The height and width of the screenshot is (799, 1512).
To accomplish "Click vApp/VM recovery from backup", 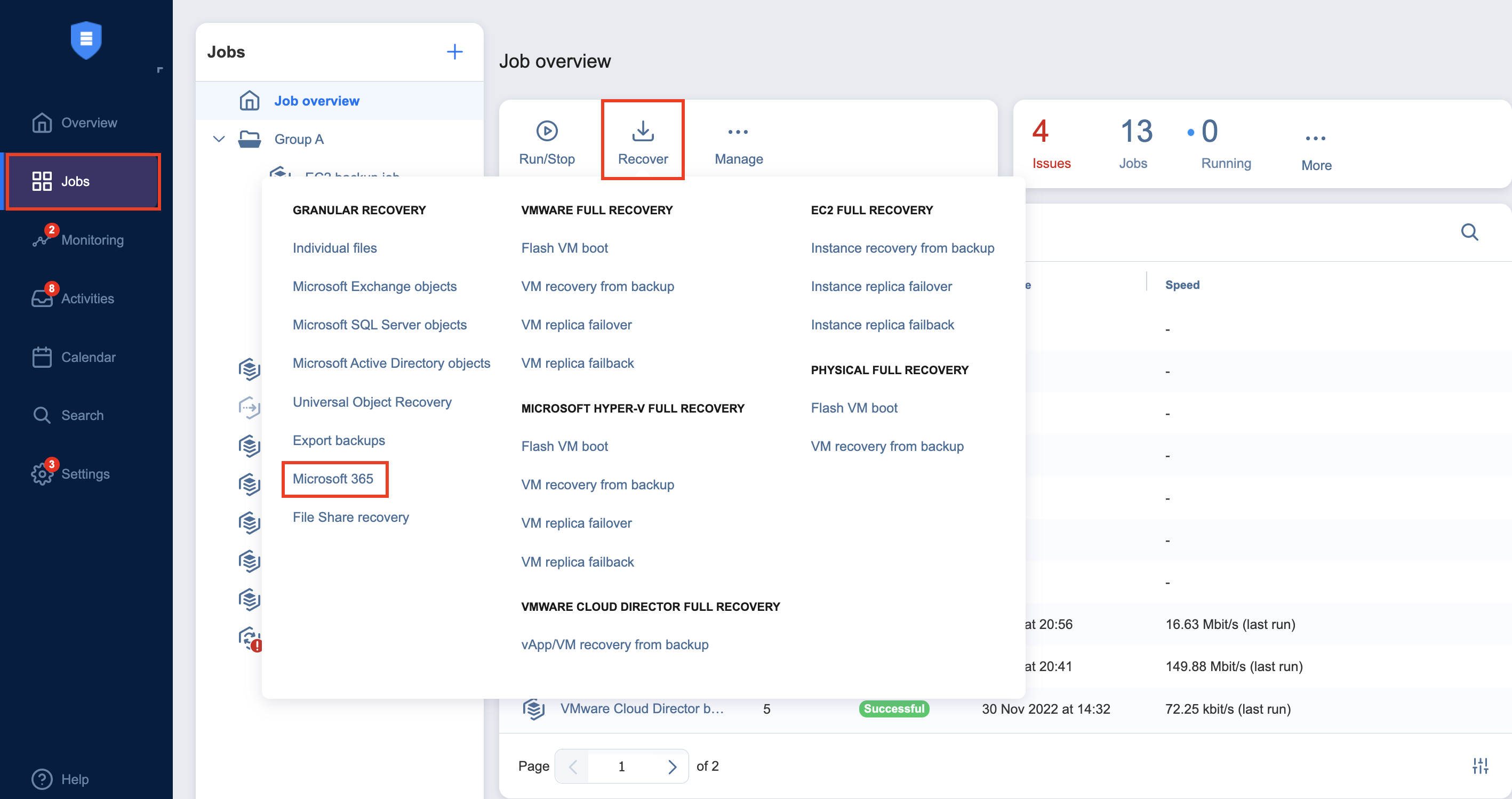I will [614, 644].
